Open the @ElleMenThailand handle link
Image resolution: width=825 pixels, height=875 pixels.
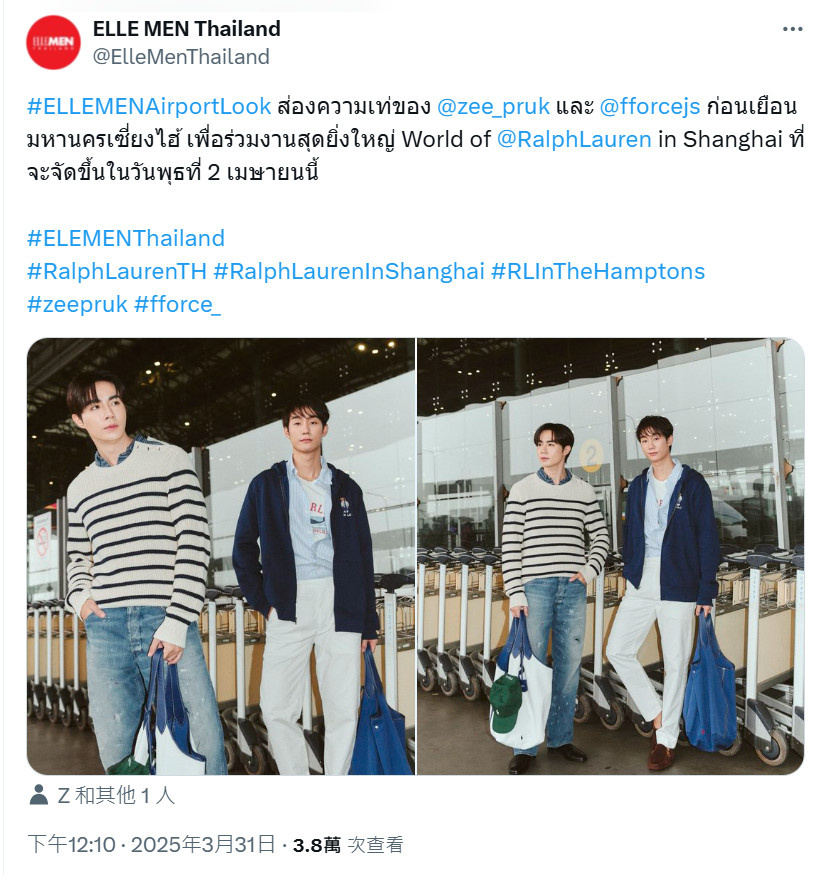pos(181,56)
